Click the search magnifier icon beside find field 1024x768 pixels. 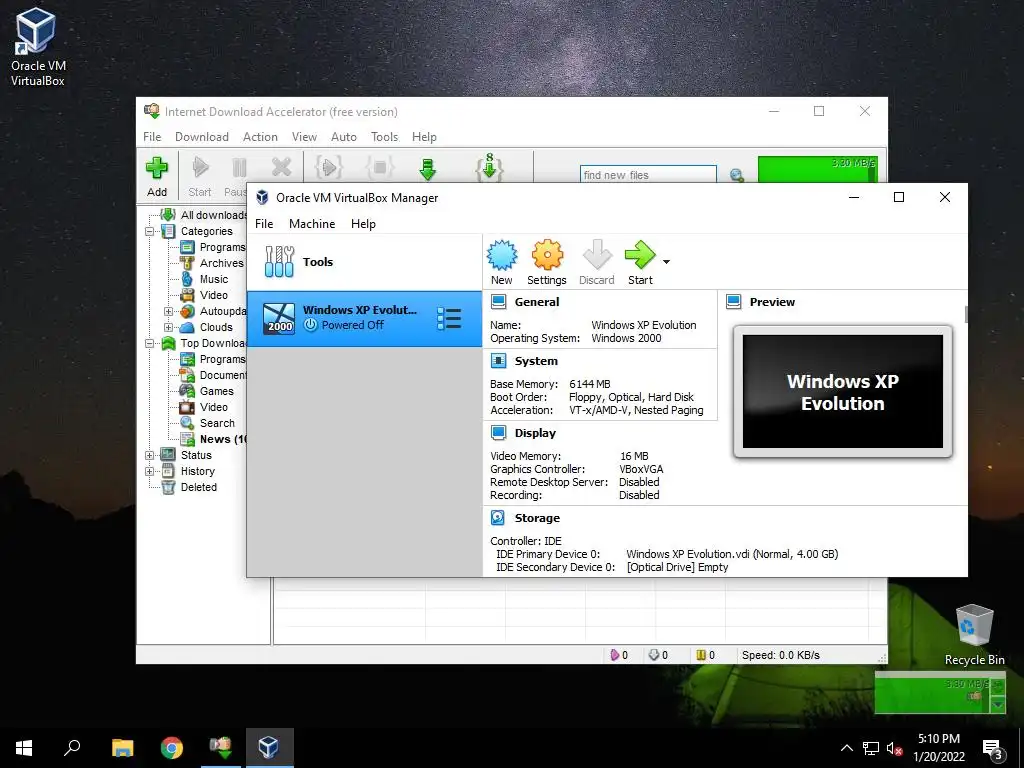point(737,175)
